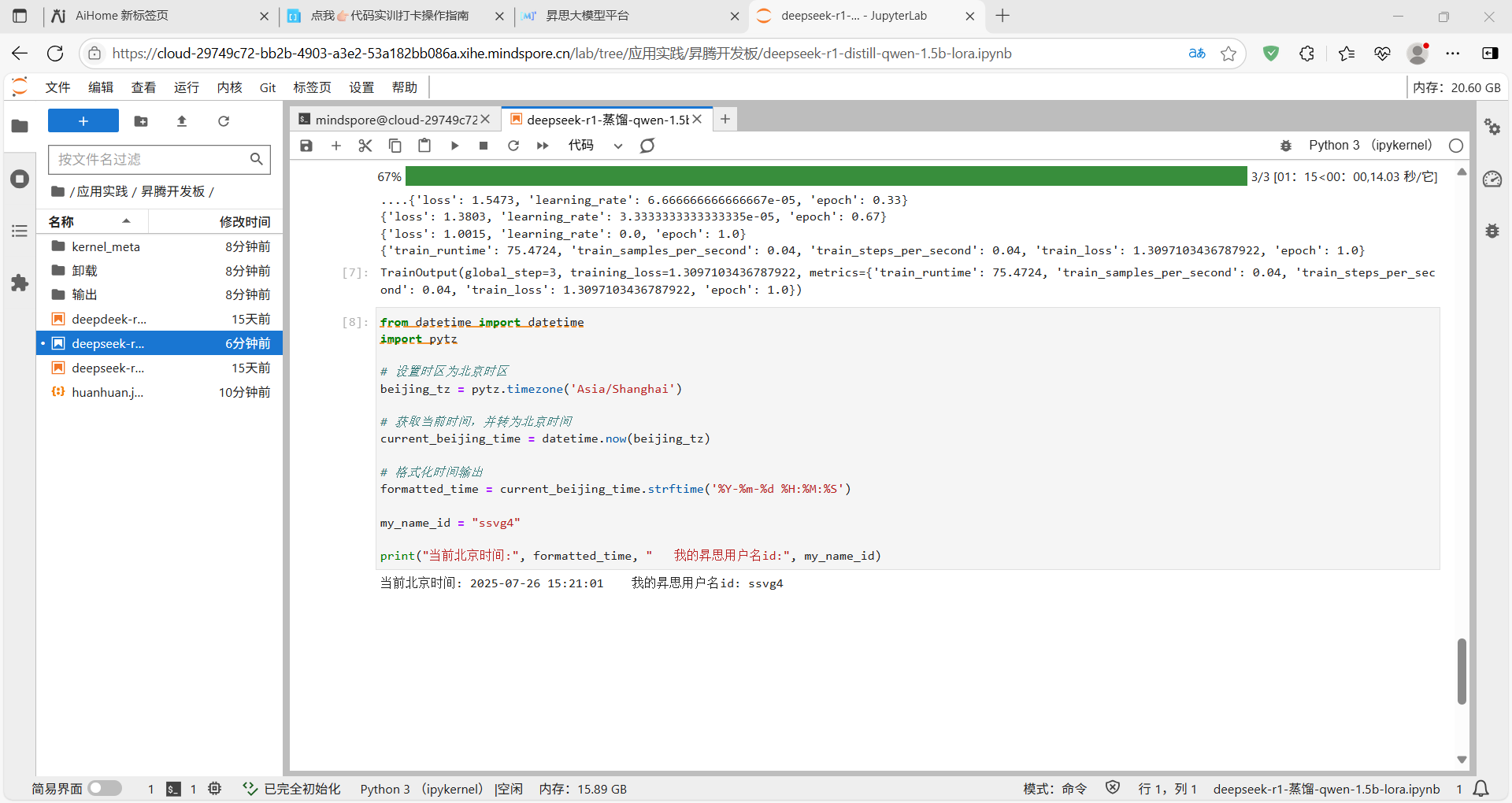Open the huanhuan.json file in browser
Image resolution: width=1512 pixels, height=803 pixels.
coord(107,392)
